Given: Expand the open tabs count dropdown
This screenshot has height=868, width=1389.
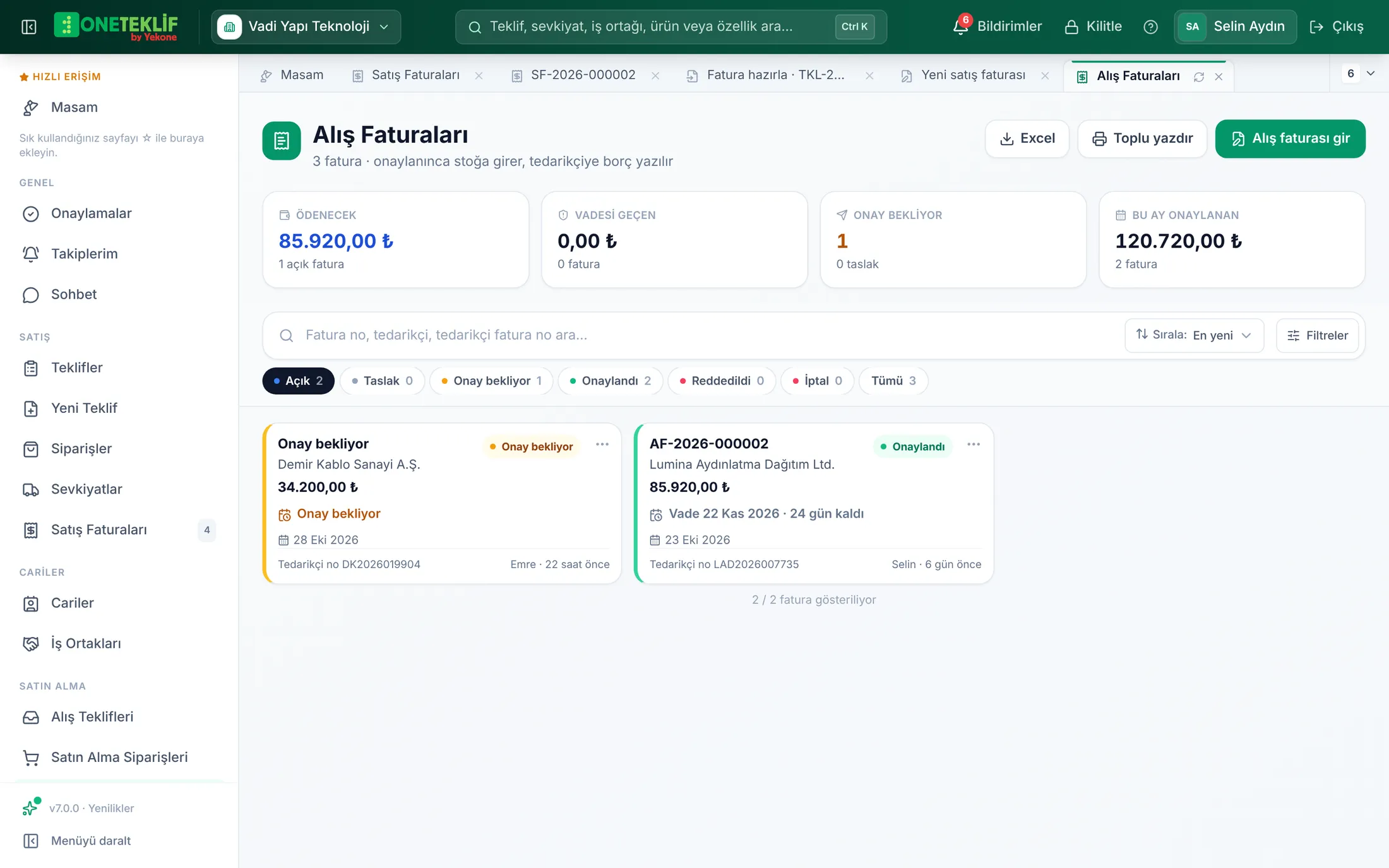Looking at the screenshot, I should click(x=1359, y=73).
